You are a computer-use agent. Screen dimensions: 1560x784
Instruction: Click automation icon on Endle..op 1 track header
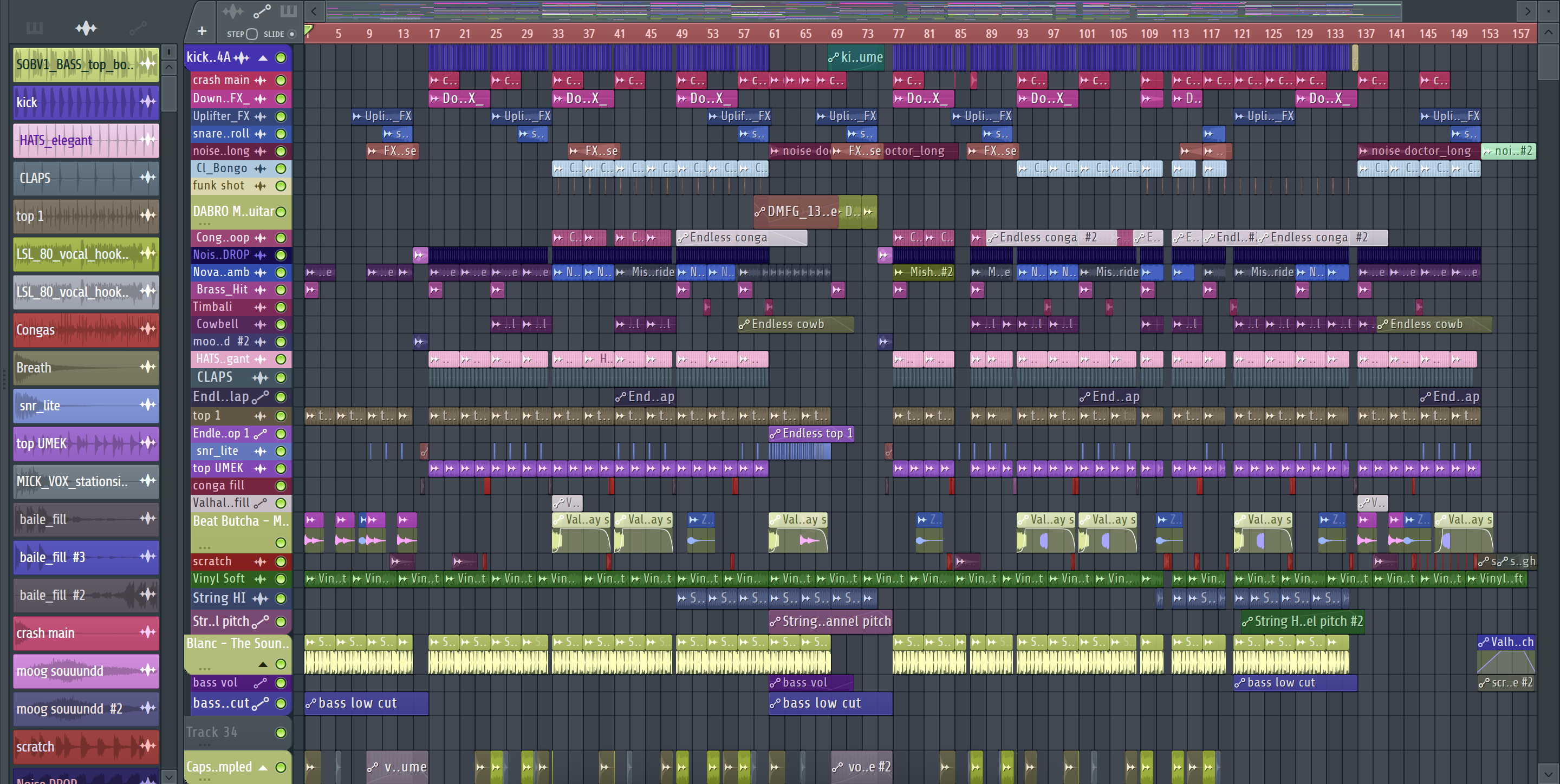261,434
